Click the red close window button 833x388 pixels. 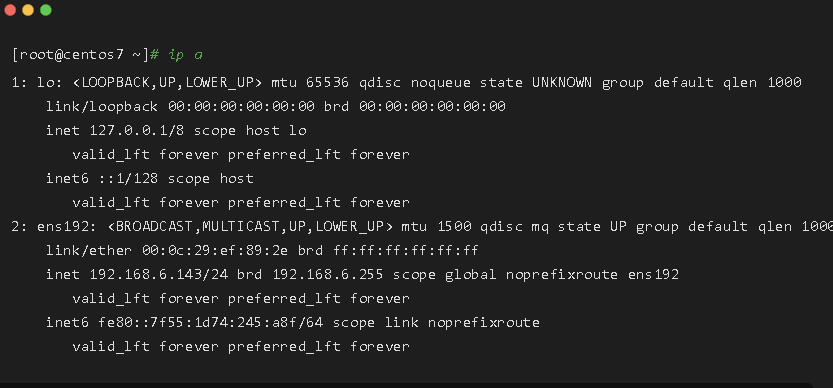(10, 10)
